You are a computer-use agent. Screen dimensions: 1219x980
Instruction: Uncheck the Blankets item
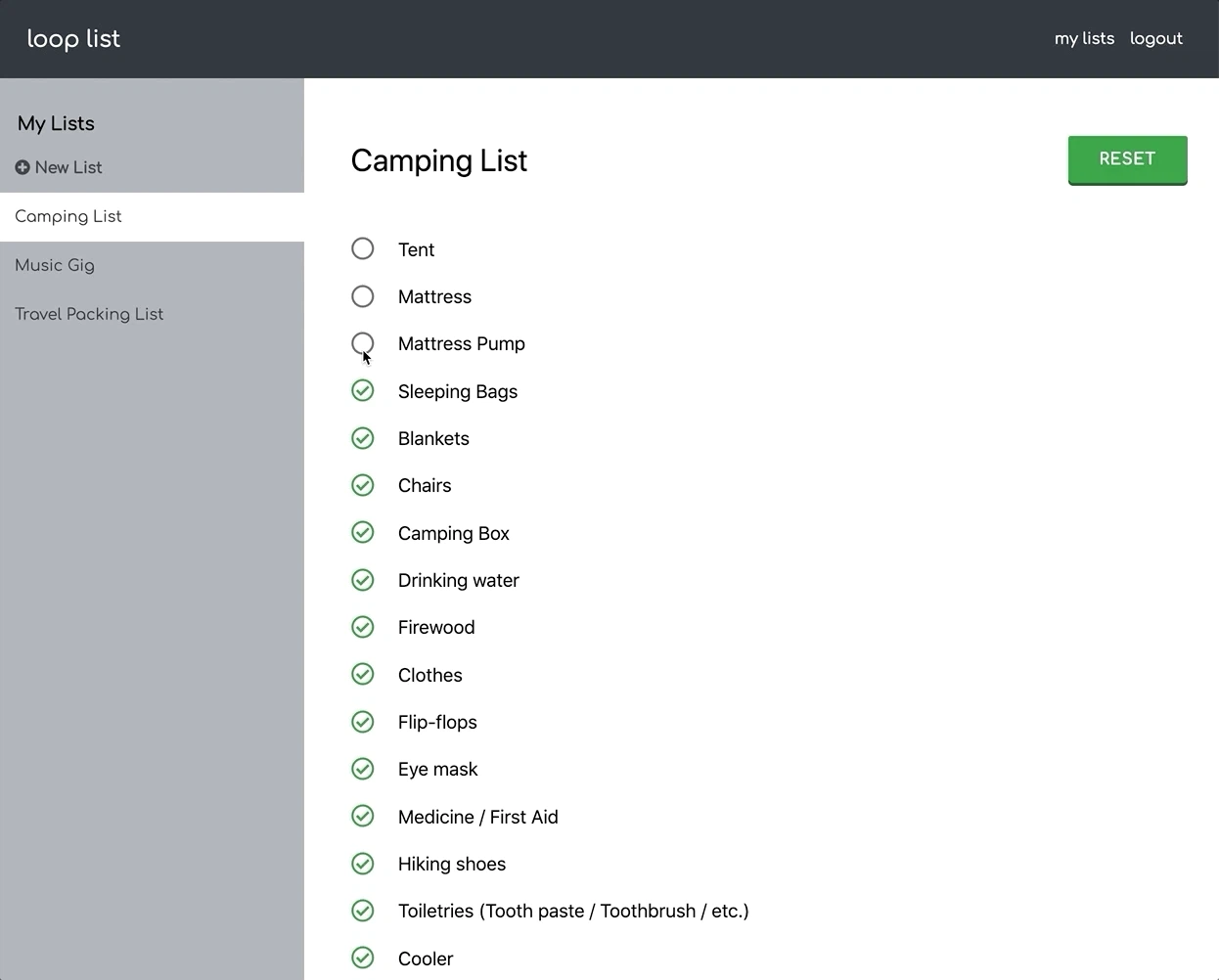point(363,438)
